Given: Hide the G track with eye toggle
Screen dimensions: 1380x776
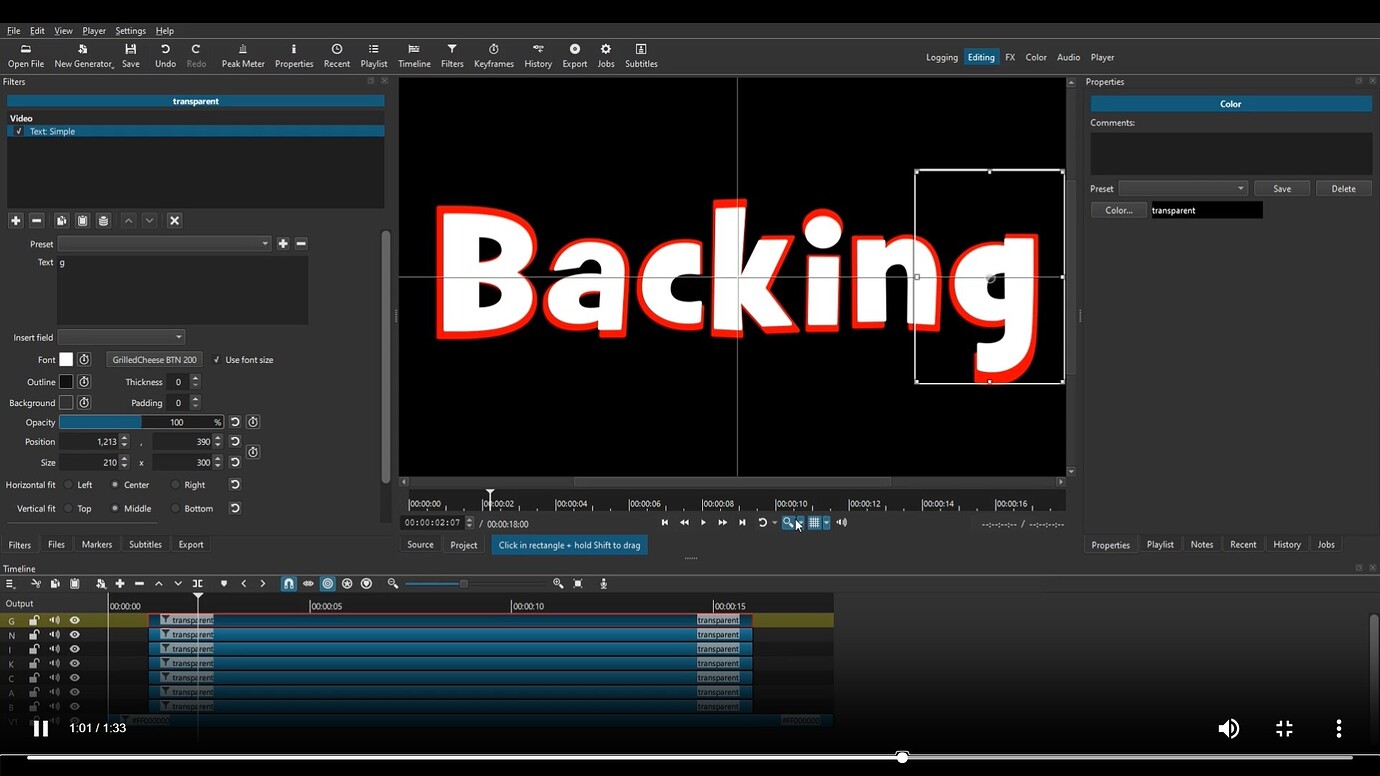Looking at the screenshot, I should click(74, 620).
